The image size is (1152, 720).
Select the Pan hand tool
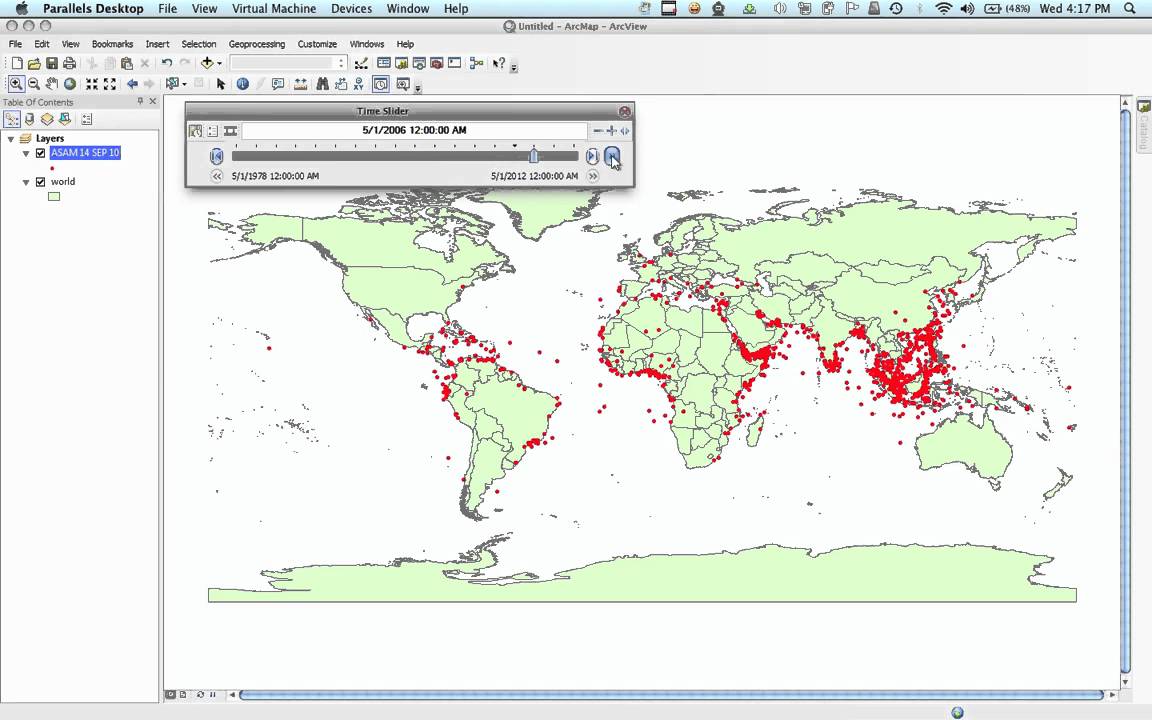51,84
